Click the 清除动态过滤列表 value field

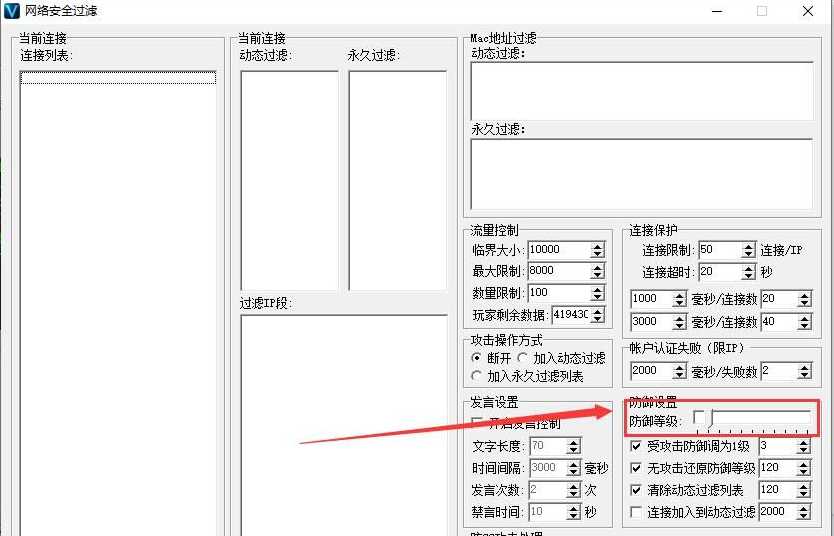[x=779, y=489]
